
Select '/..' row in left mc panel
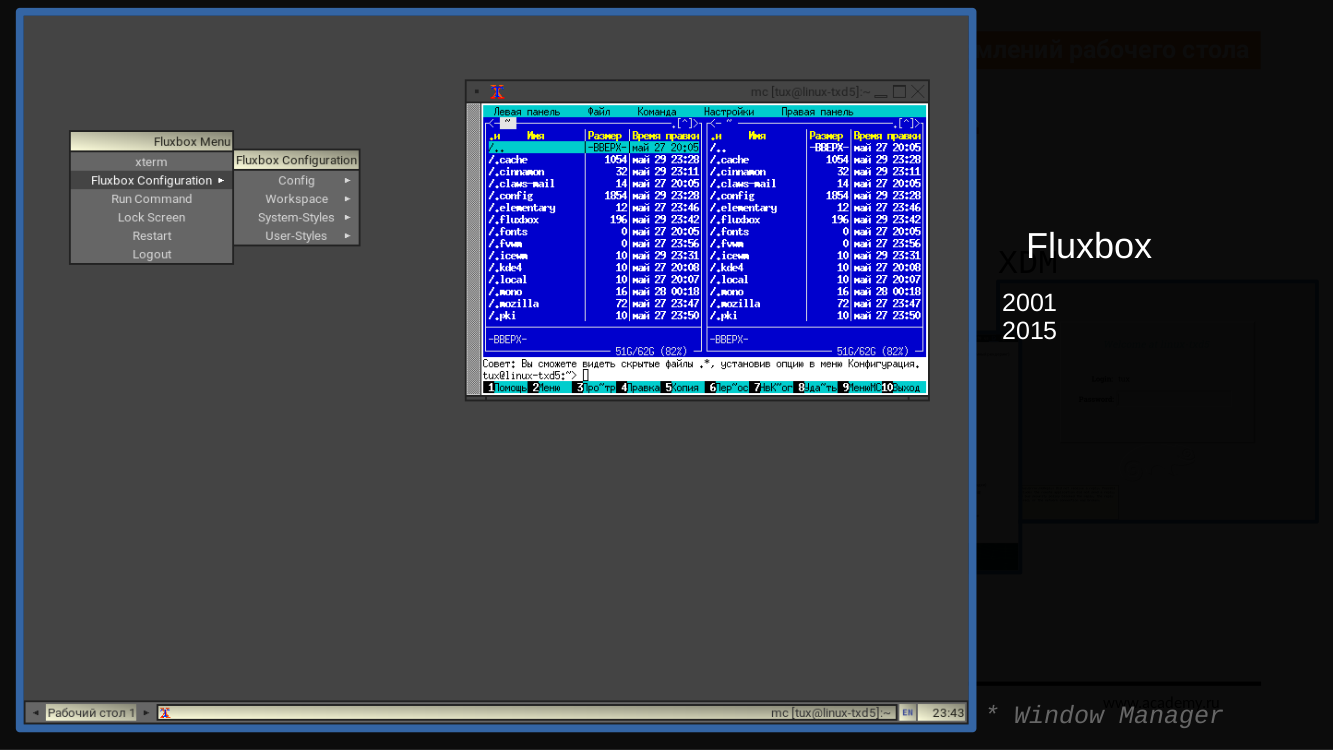(594, 148)
